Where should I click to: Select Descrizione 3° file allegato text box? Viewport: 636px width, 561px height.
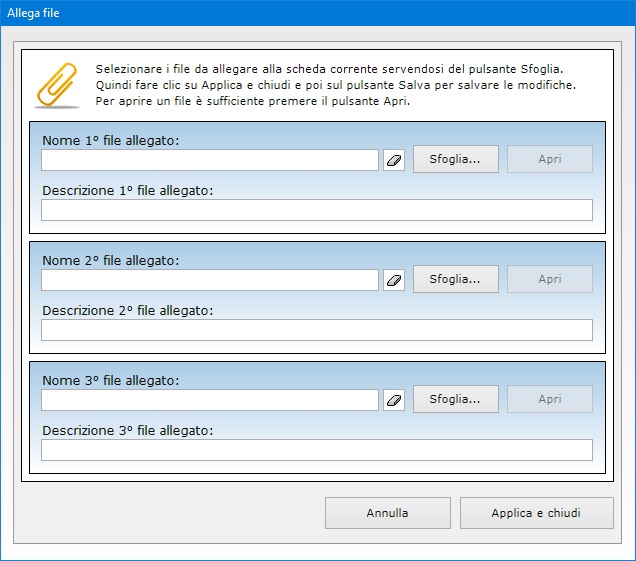pos(316,450)
